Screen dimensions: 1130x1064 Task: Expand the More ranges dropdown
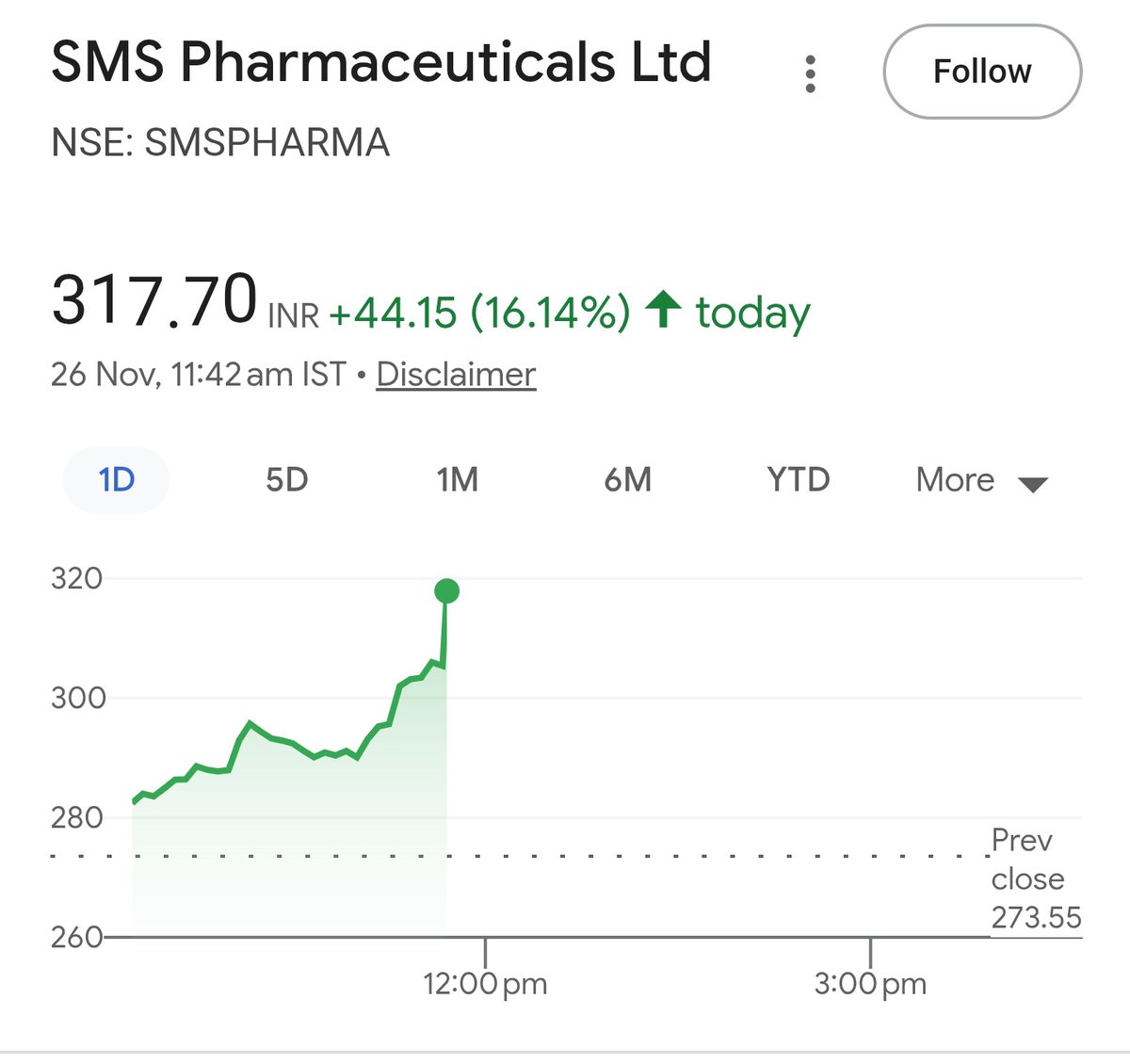point(981,480)
